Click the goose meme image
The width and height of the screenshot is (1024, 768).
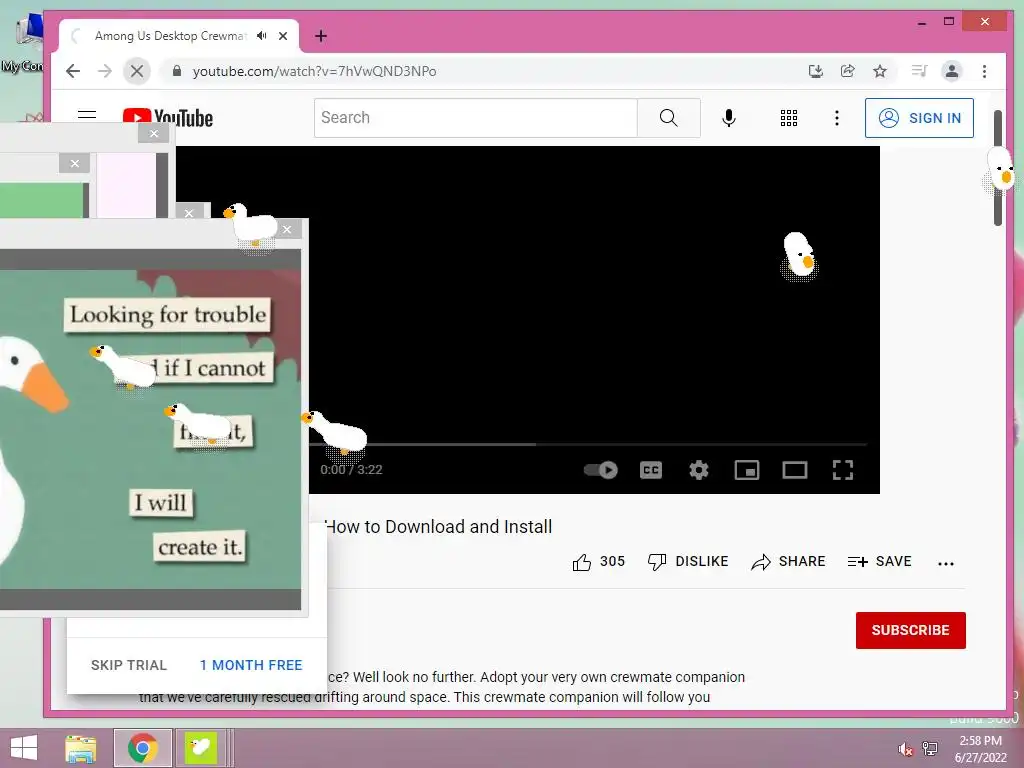tap(150, 428)
